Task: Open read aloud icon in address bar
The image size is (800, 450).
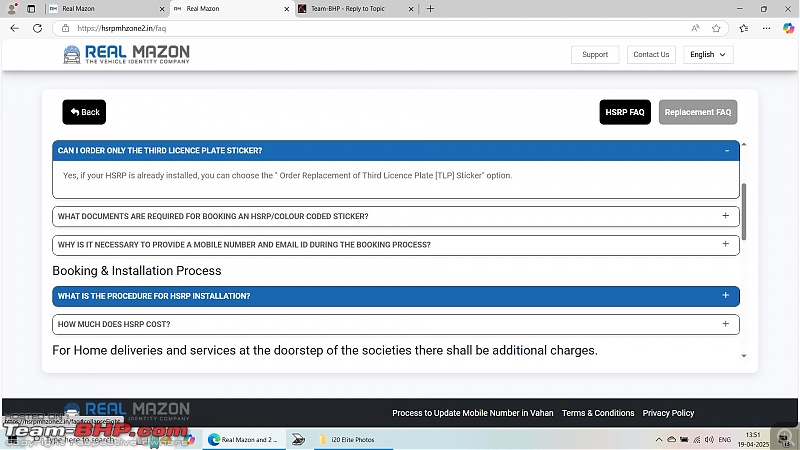Action: (x=695, y=29)
